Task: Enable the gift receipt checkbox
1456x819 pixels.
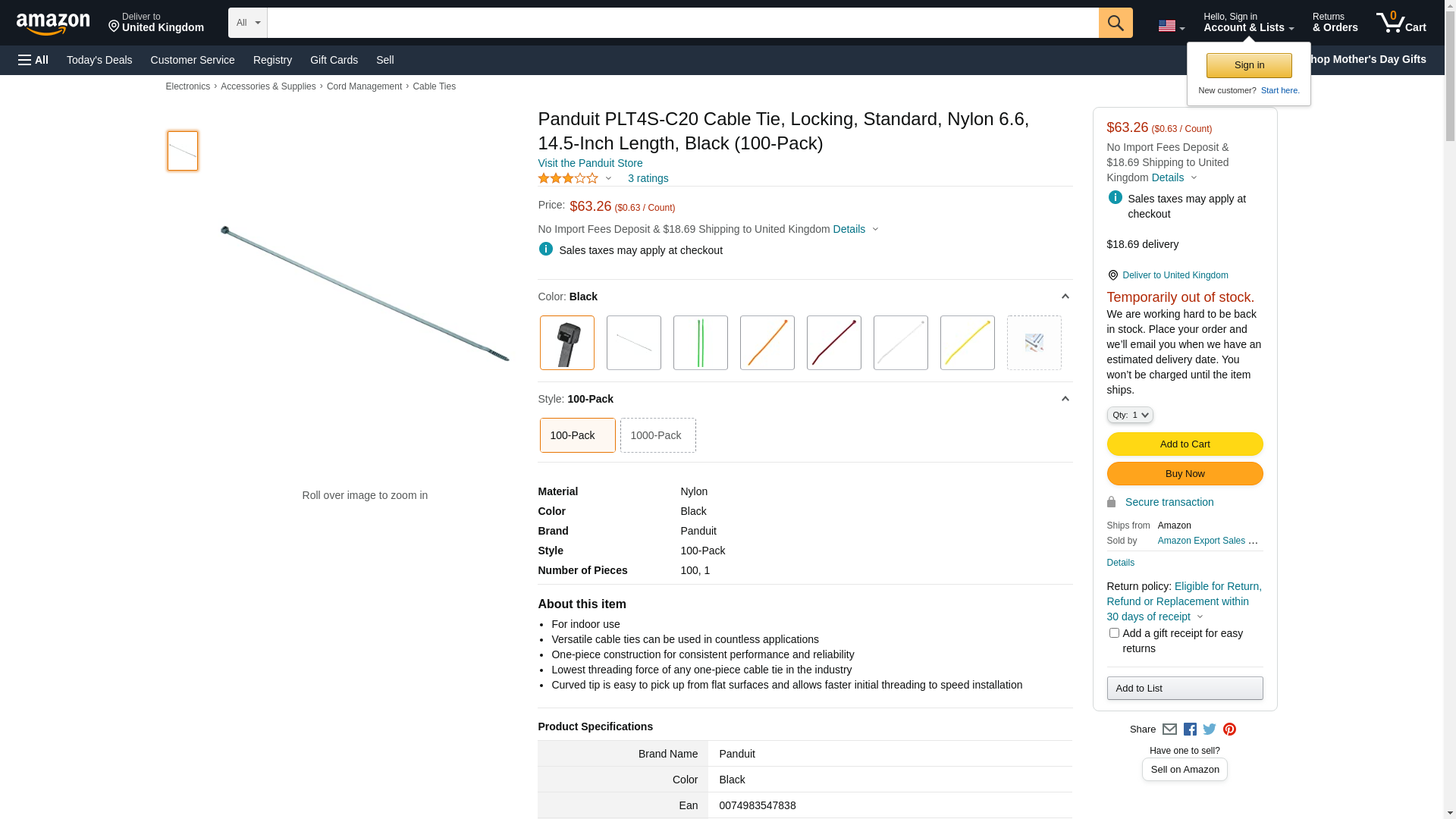Action: coord(1114,632)
